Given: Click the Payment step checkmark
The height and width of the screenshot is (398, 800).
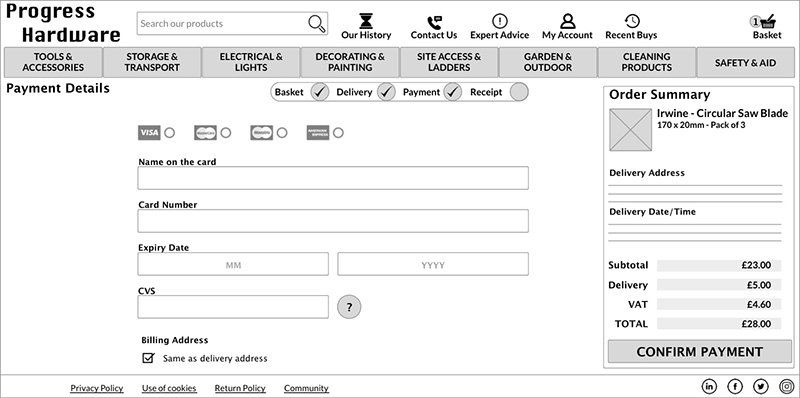Looking at the screenshot, I should point(453,92).
